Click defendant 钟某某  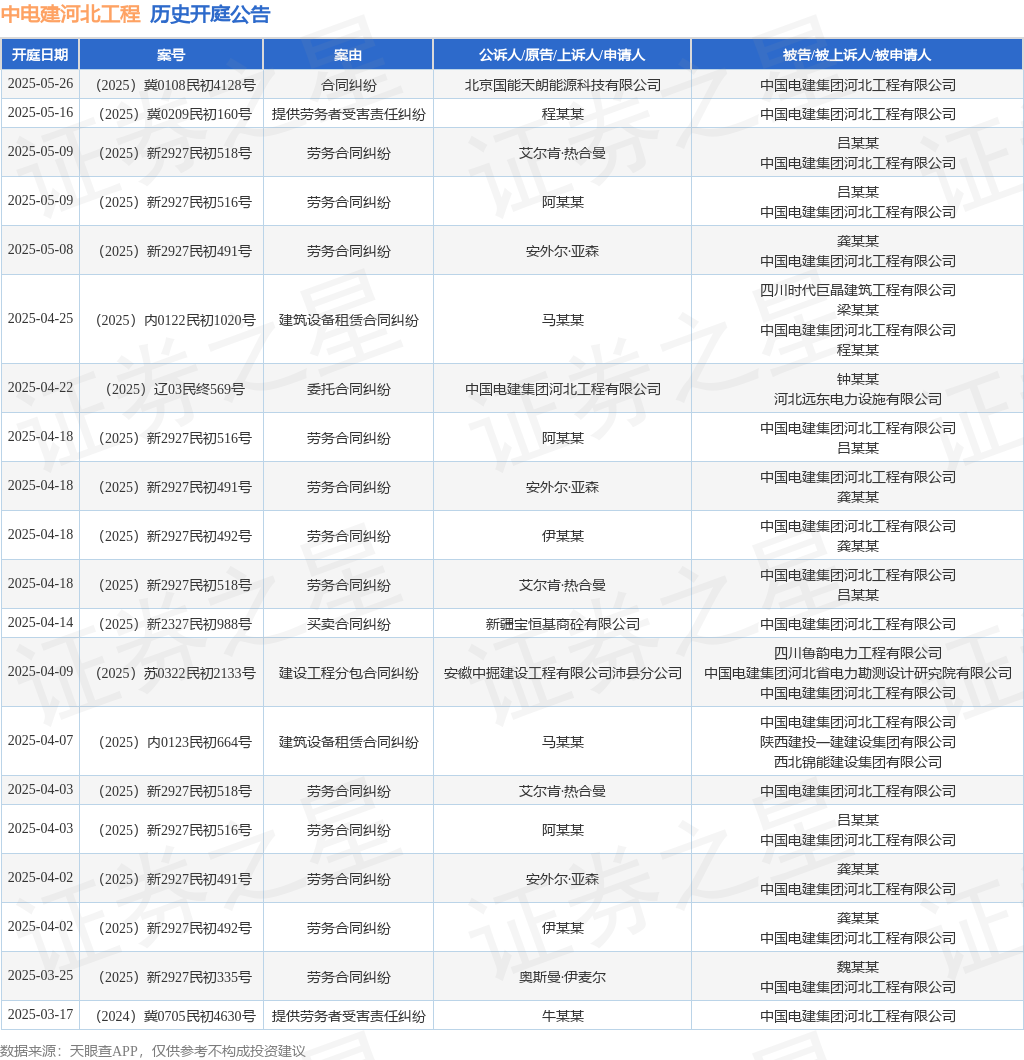[x=858, y=379]
